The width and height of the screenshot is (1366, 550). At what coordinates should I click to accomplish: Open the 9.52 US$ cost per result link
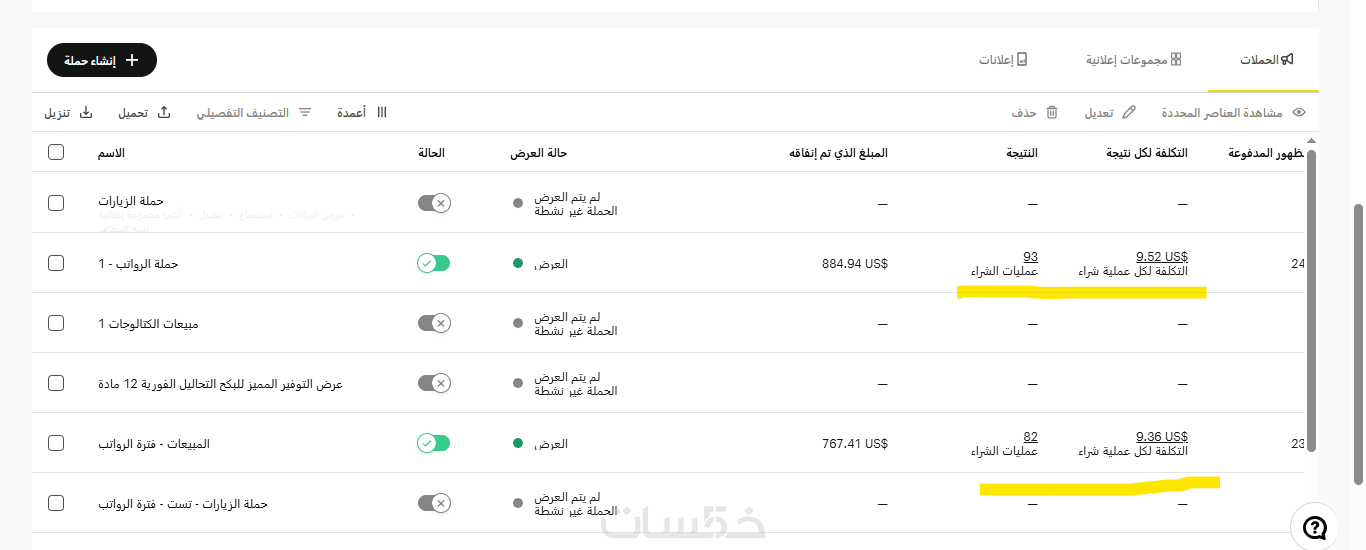1162,256
